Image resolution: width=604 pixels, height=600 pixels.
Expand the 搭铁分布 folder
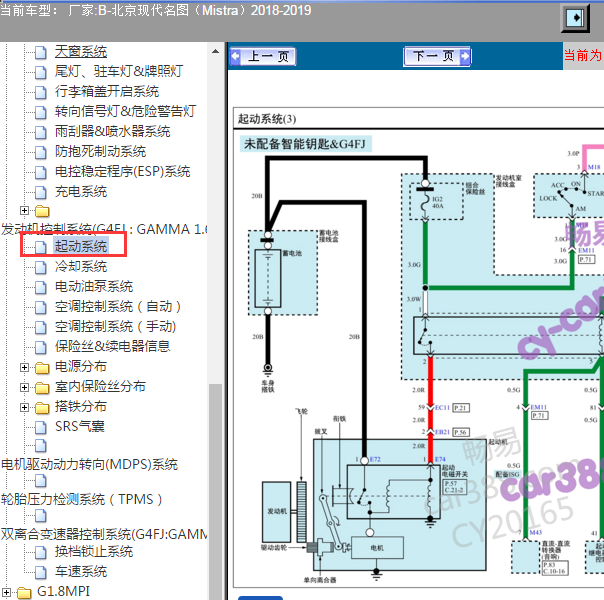click(x=24, y=407)
